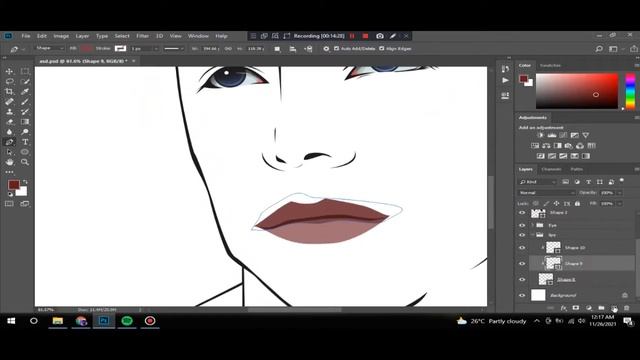Create a new group folder
The width and height of the screenshot is (640, 360).
tap(601, 308)
